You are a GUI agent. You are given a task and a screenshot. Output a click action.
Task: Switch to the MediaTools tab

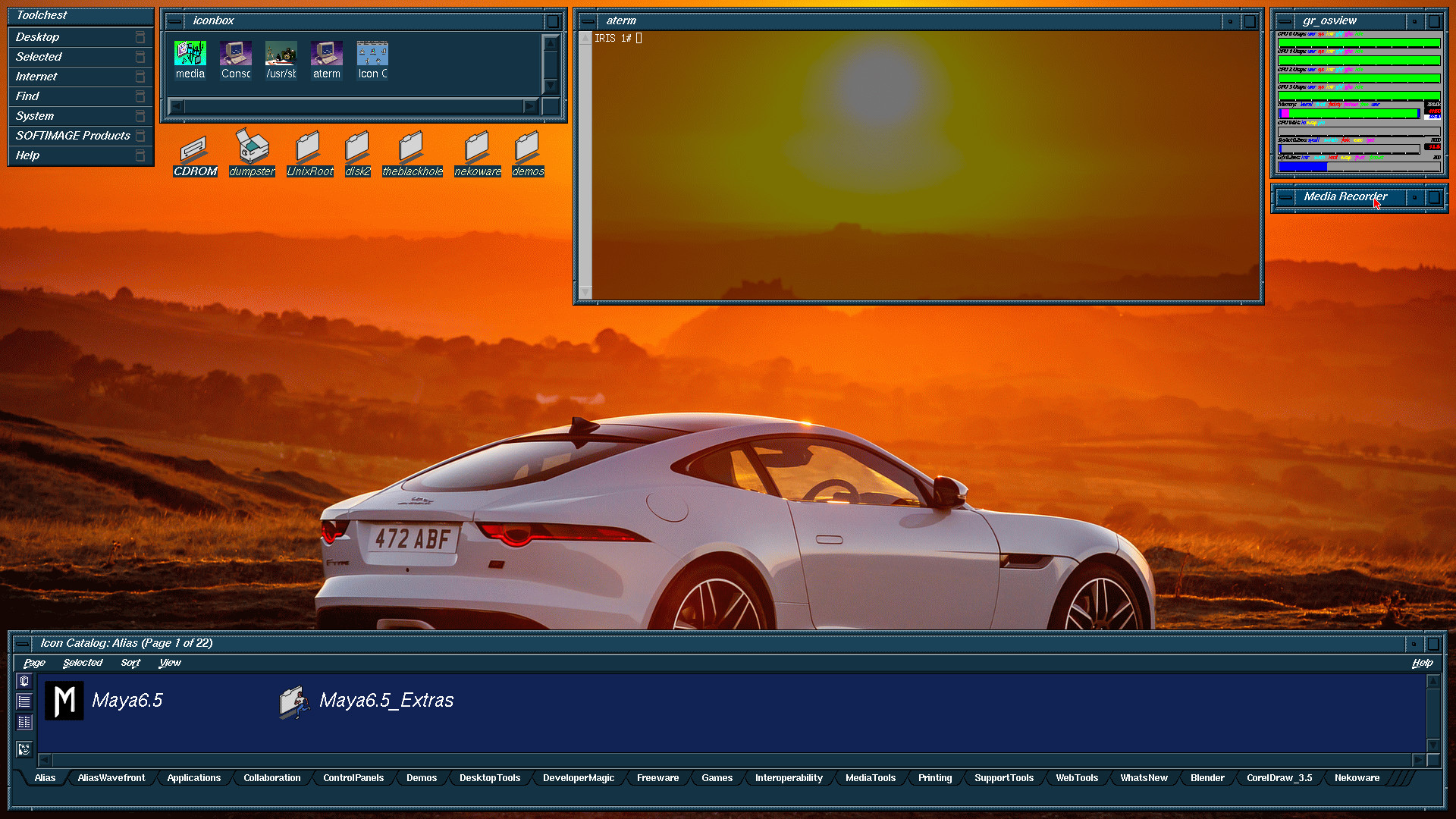click(x=870, y=778)
